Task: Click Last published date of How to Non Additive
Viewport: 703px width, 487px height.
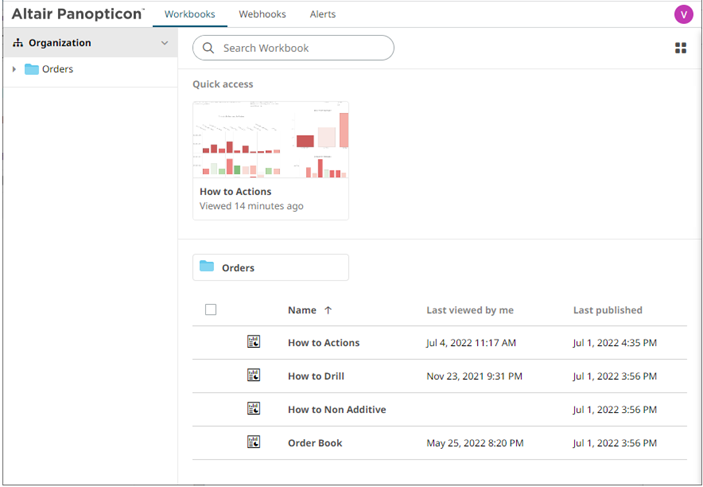Action: click(x=615, y=409)
